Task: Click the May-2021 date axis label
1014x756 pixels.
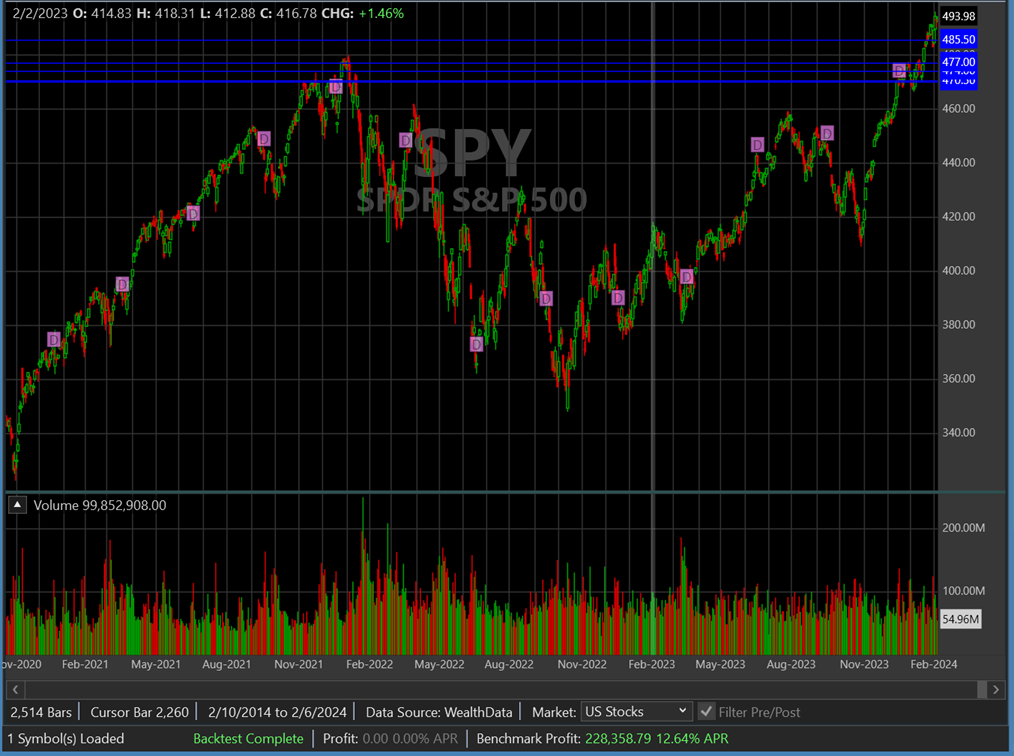Action: click(156, 664)
